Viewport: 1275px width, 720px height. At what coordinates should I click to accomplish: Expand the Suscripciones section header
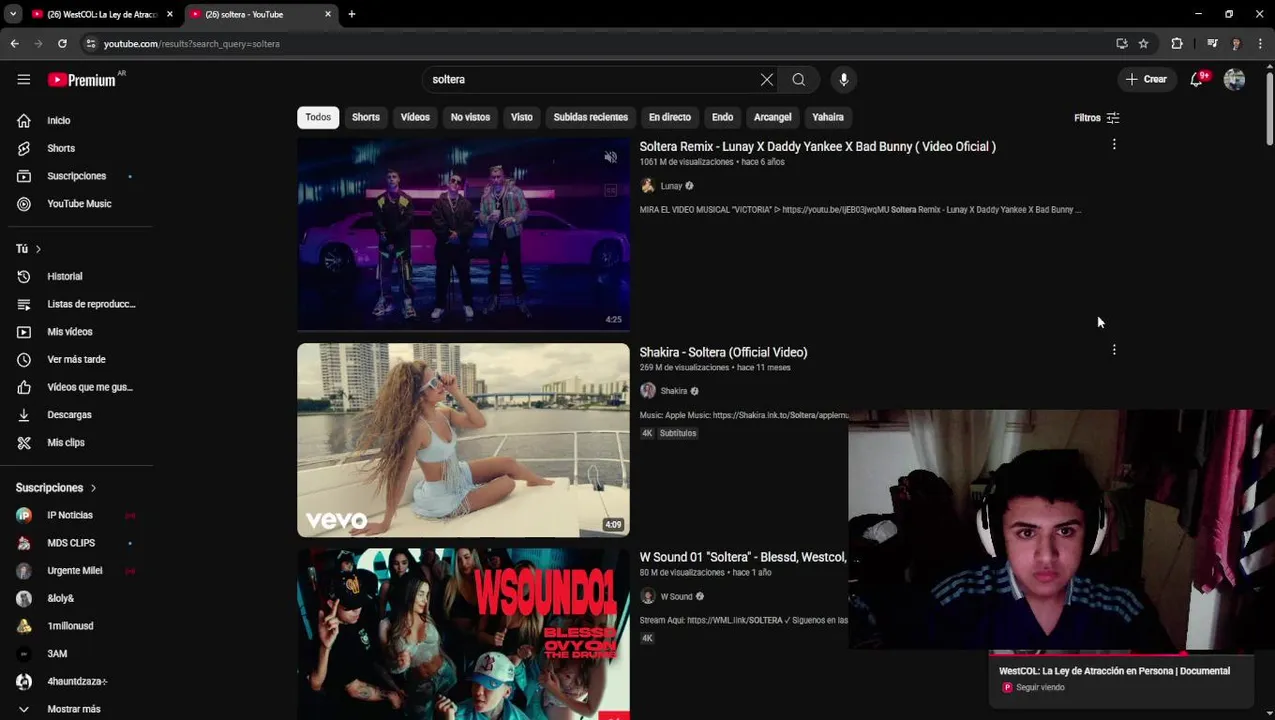[56, 488]
